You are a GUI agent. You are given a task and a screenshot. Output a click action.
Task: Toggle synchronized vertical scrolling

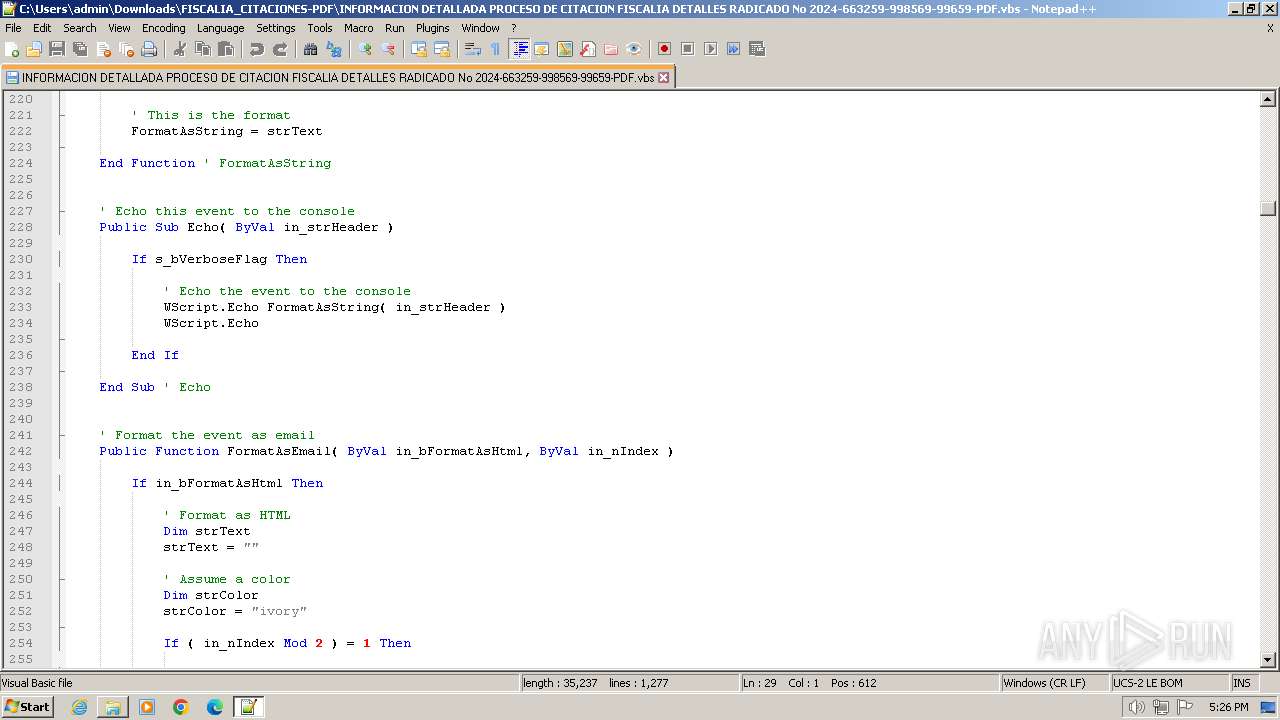pyautogui.click(x=418, y=49)
